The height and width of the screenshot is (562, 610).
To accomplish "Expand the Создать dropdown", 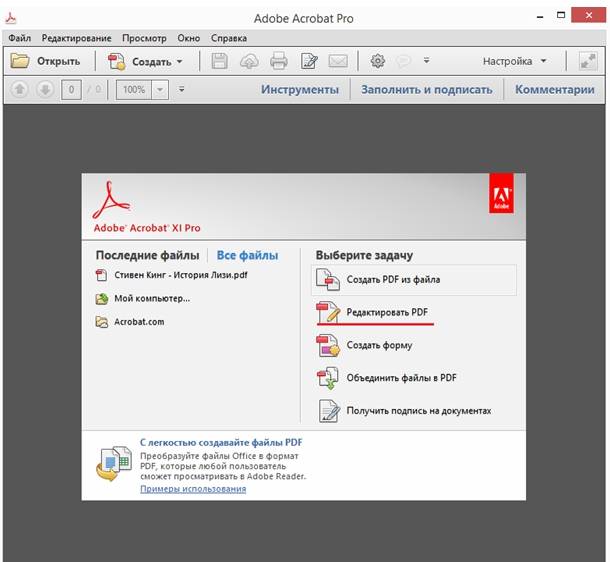I will pos(179,61).
